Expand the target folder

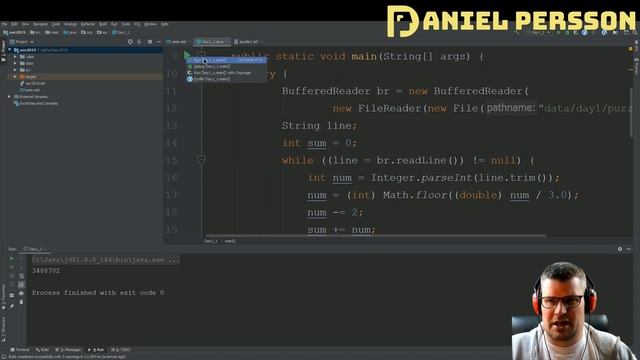click(15, 76)
